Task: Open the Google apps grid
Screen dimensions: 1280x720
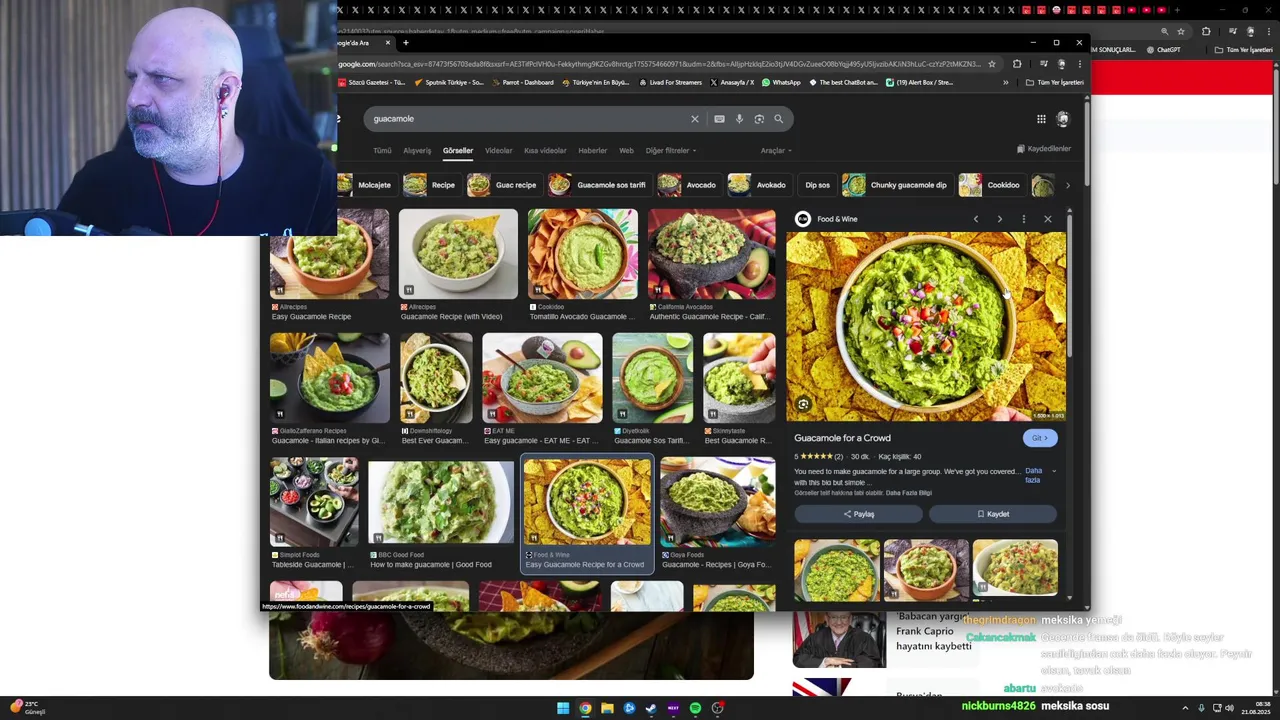Action: coord(1041,119)
